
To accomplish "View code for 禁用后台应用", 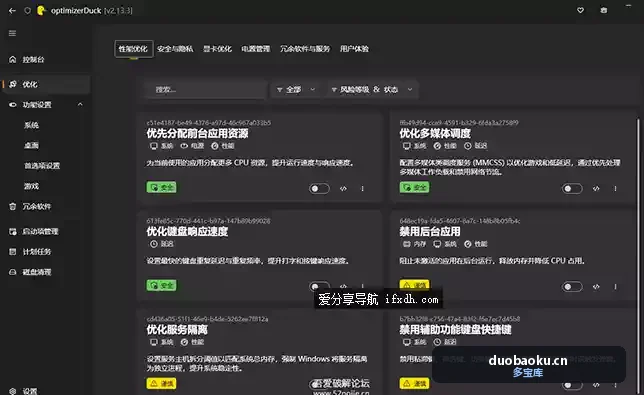I will (x=596, y=287).
